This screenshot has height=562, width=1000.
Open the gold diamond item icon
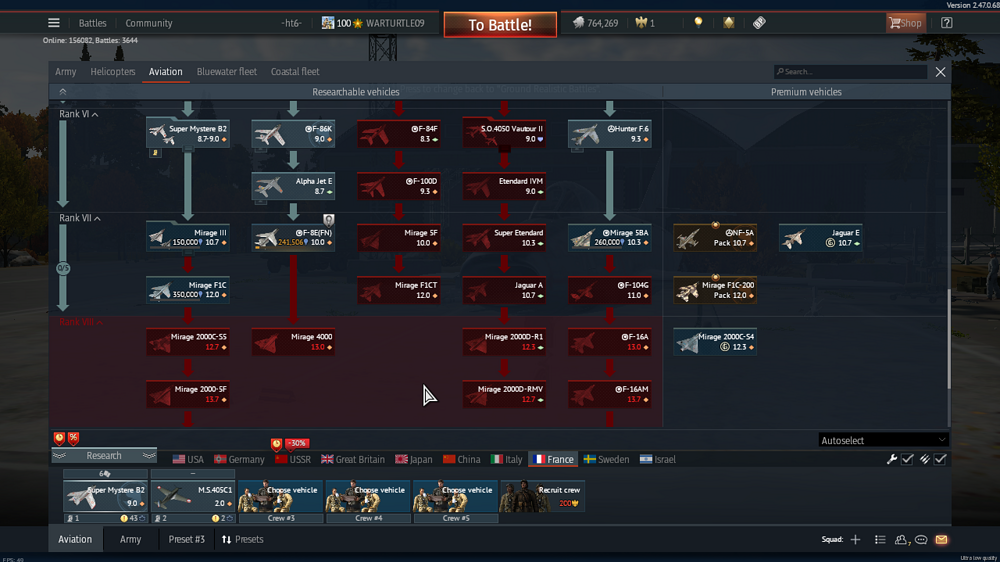[728, 23]
